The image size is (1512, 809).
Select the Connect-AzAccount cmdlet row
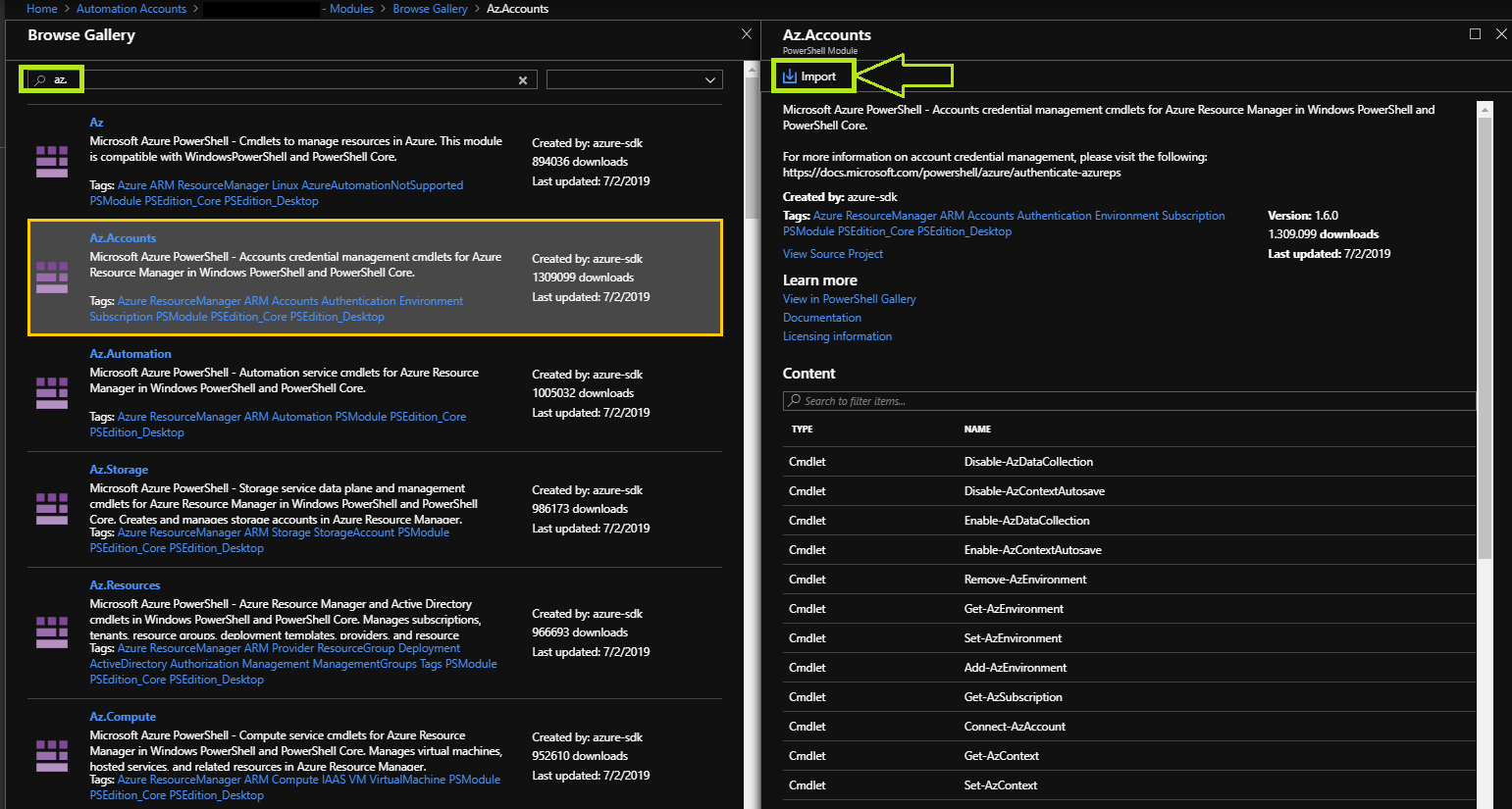coord(1129,727)
